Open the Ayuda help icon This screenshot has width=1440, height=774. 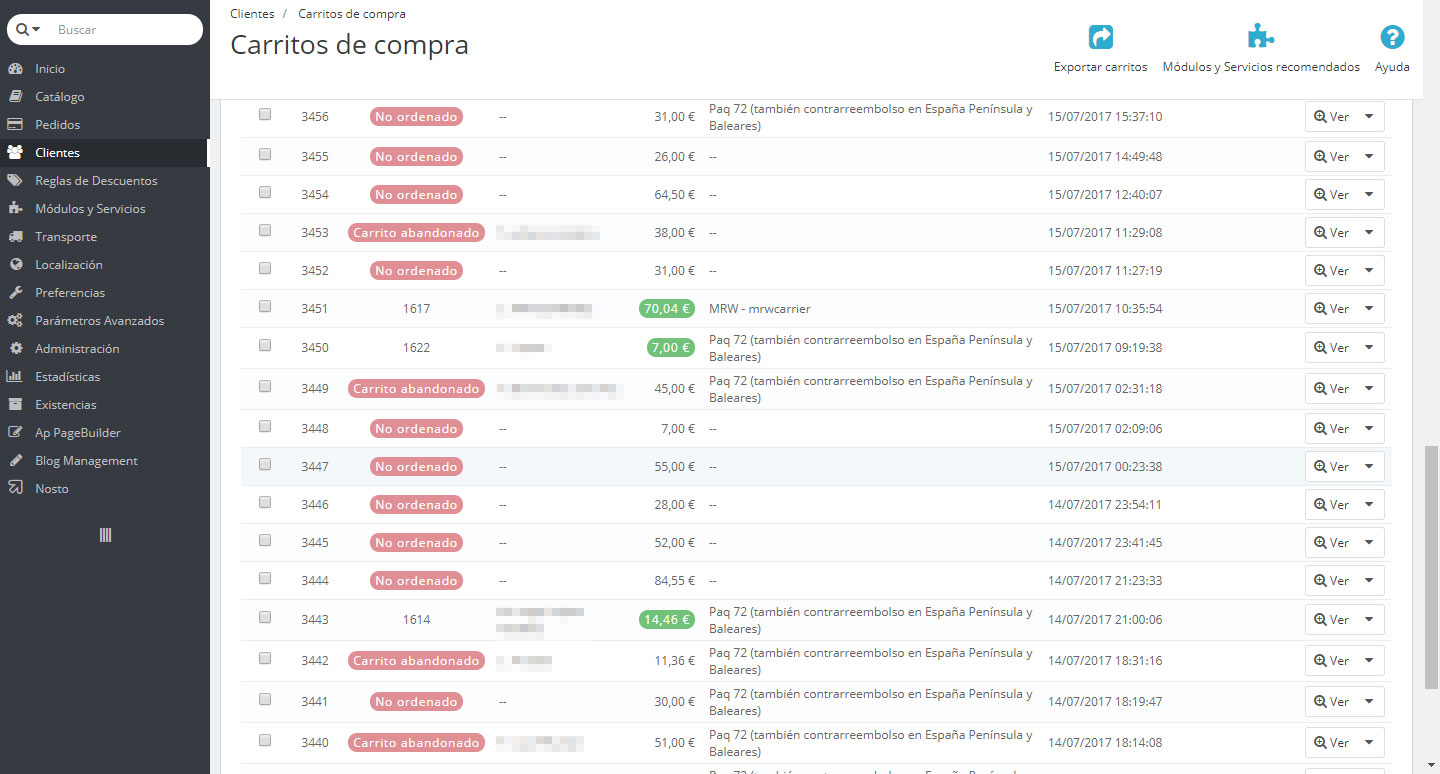tap(1392, 37)
